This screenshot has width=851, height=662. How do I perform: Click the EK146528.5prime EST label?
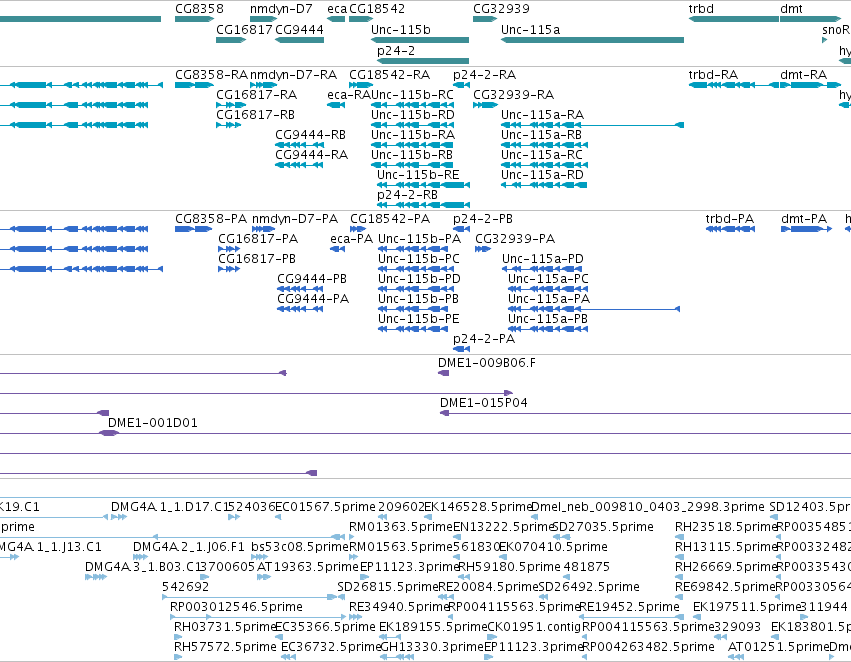(x=478, y=507)
